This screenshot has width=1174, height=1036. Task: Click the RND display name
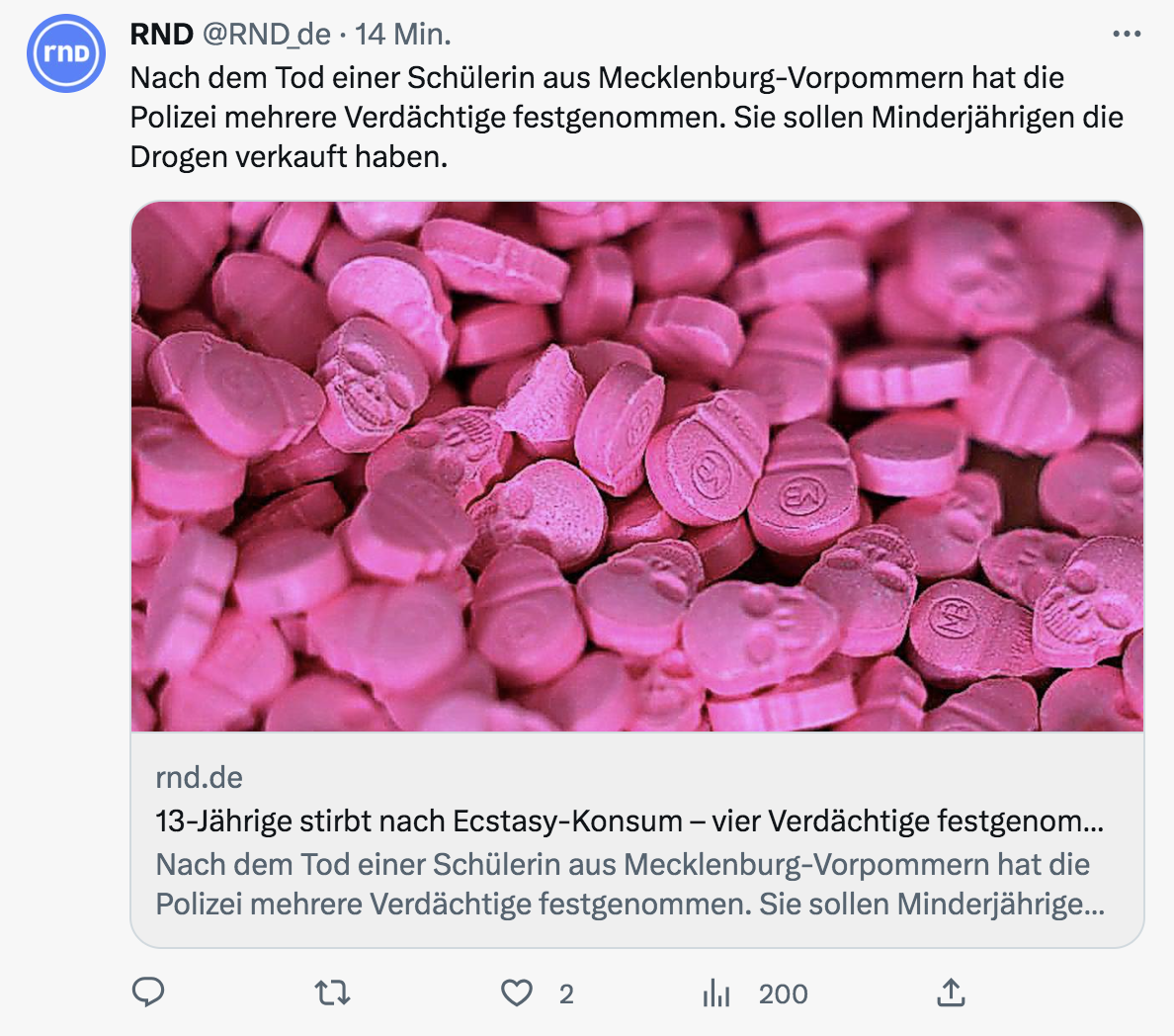(162, 35)
